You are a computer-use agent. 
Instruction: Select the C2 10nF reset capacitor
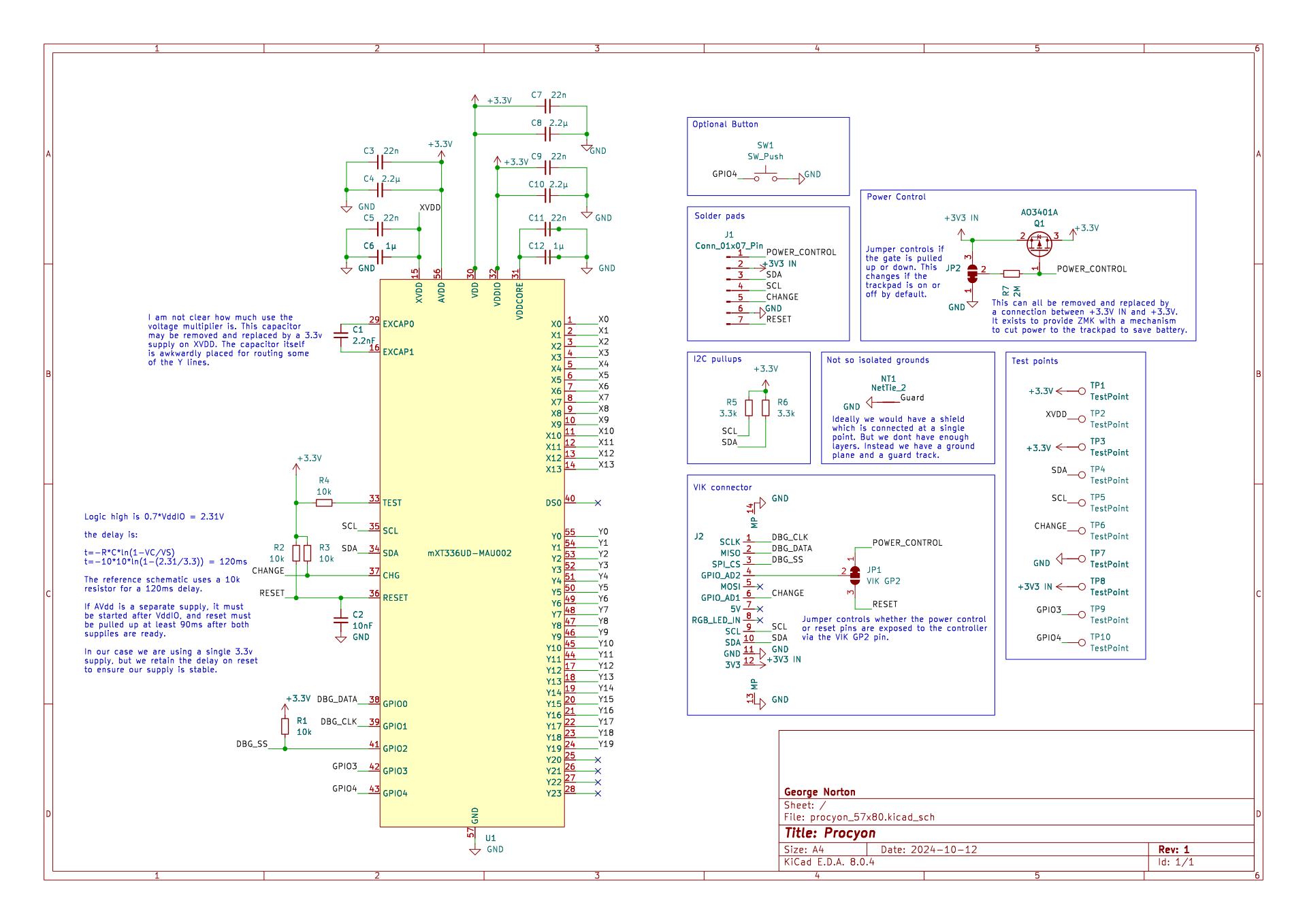pyautogui.click(x=340, y=620)
